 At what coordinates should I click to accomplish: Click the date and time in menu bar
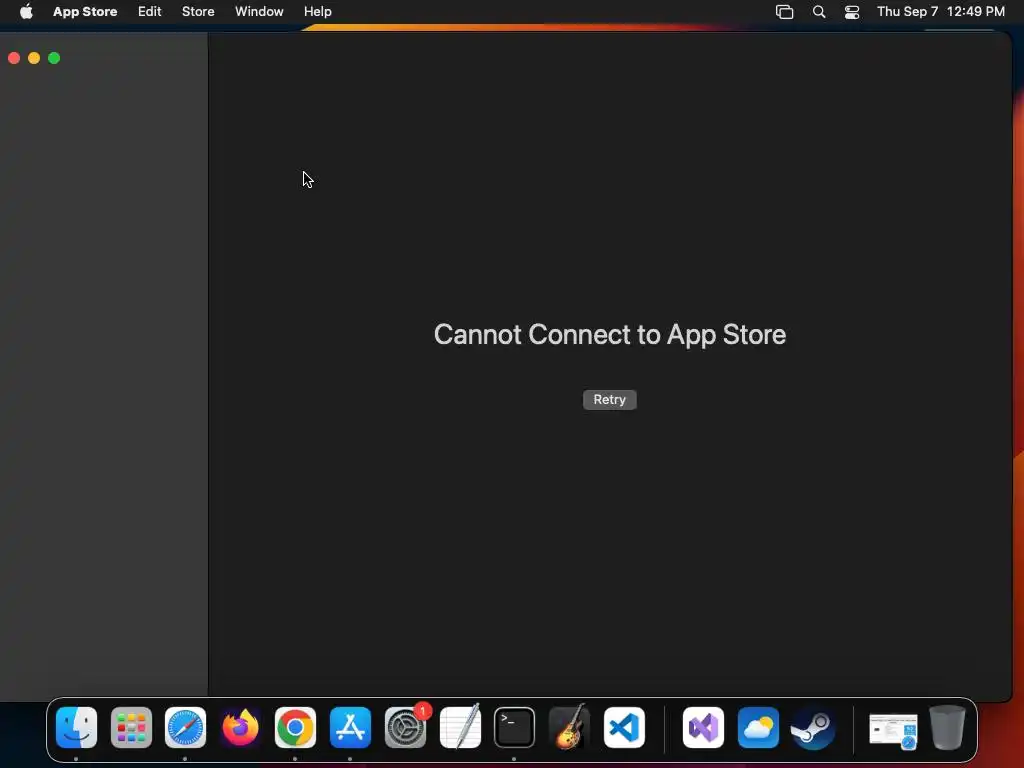(x=940, y=12)
